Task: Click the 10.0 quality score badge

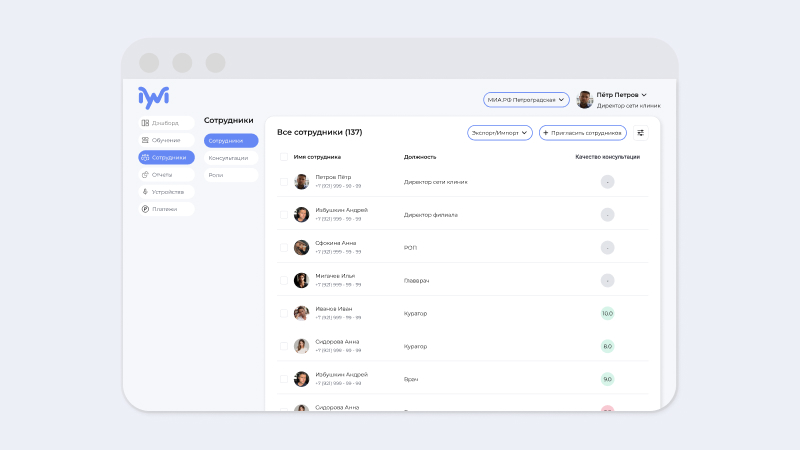Action: click(x=607, y=313)
